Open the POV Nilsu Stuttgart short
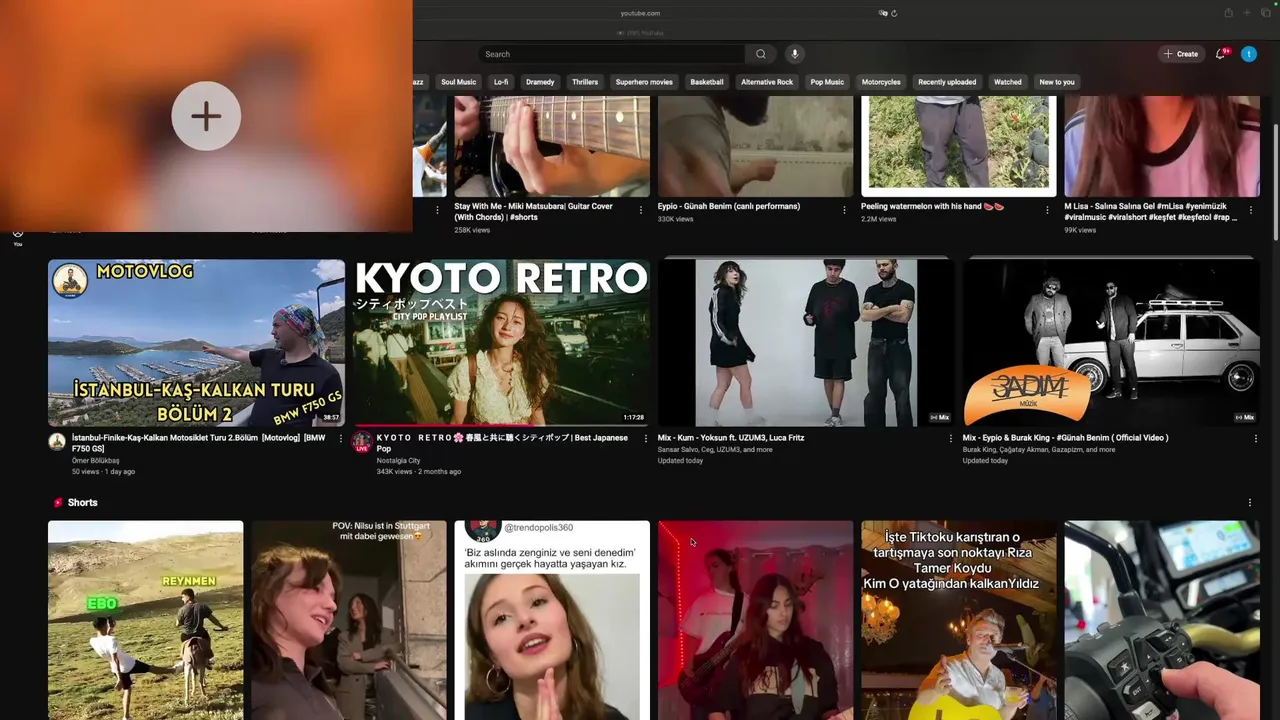Viewport: 1280px width, 720px height. [349, 620]
